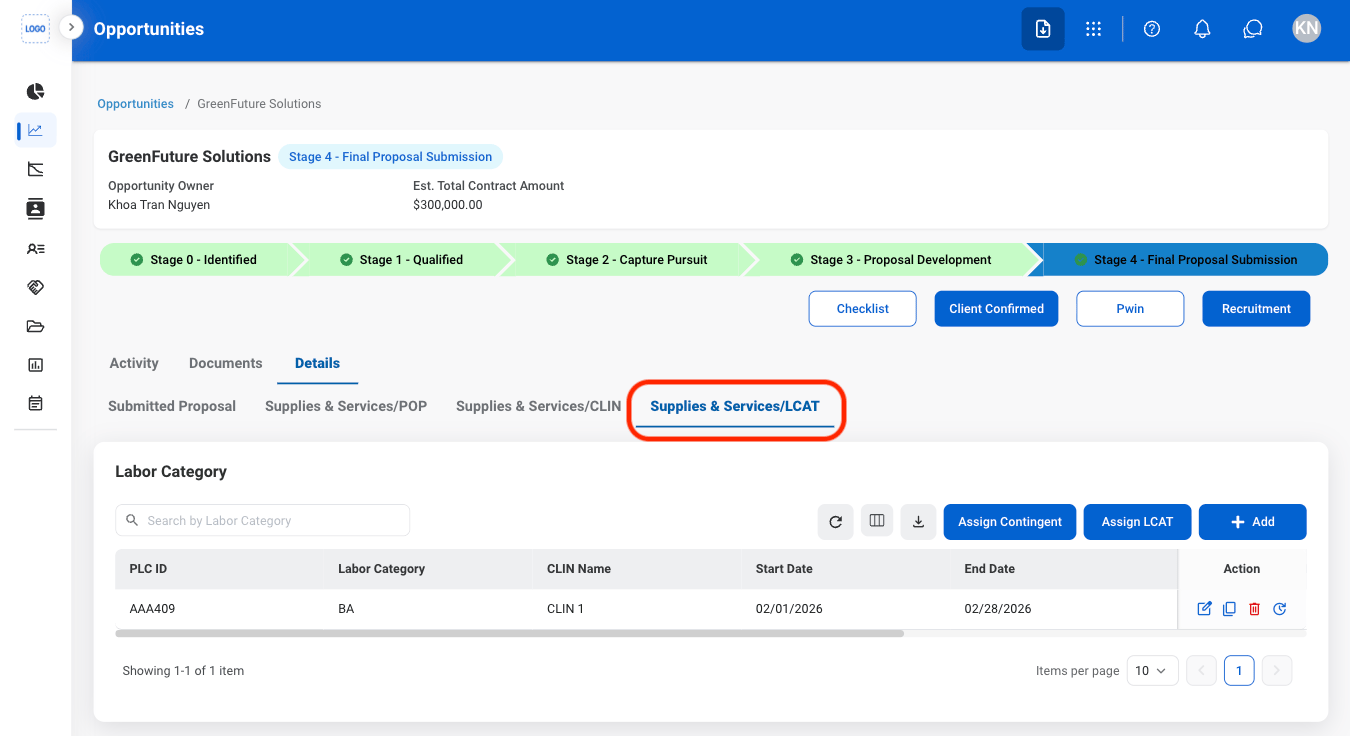Switch to the Documents tab
The width and height of the screenshot is (1350, 736).
click(x=226, y=363)
